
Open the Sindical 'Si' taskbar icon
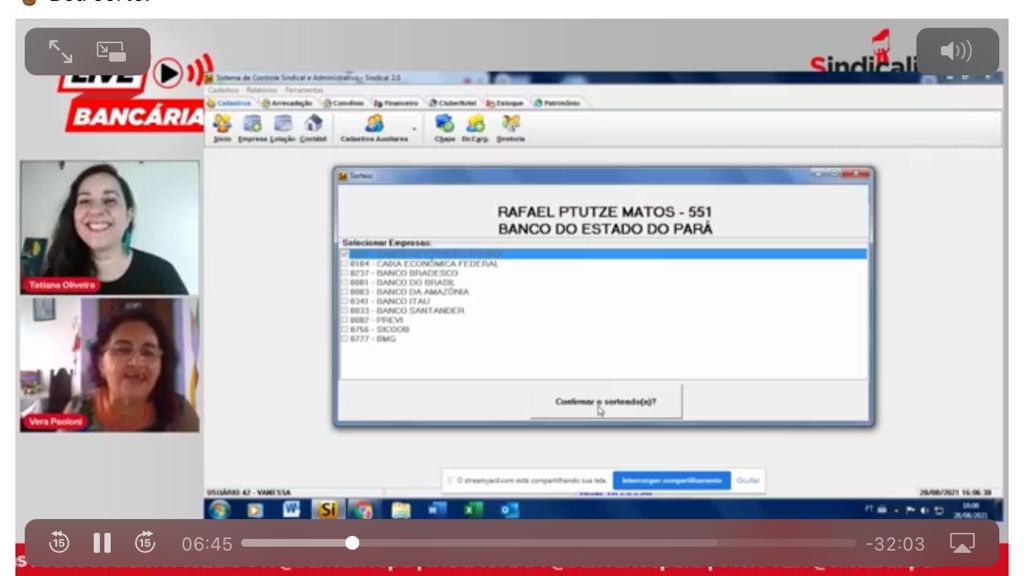pyautogui.click(x=327, y=509)
